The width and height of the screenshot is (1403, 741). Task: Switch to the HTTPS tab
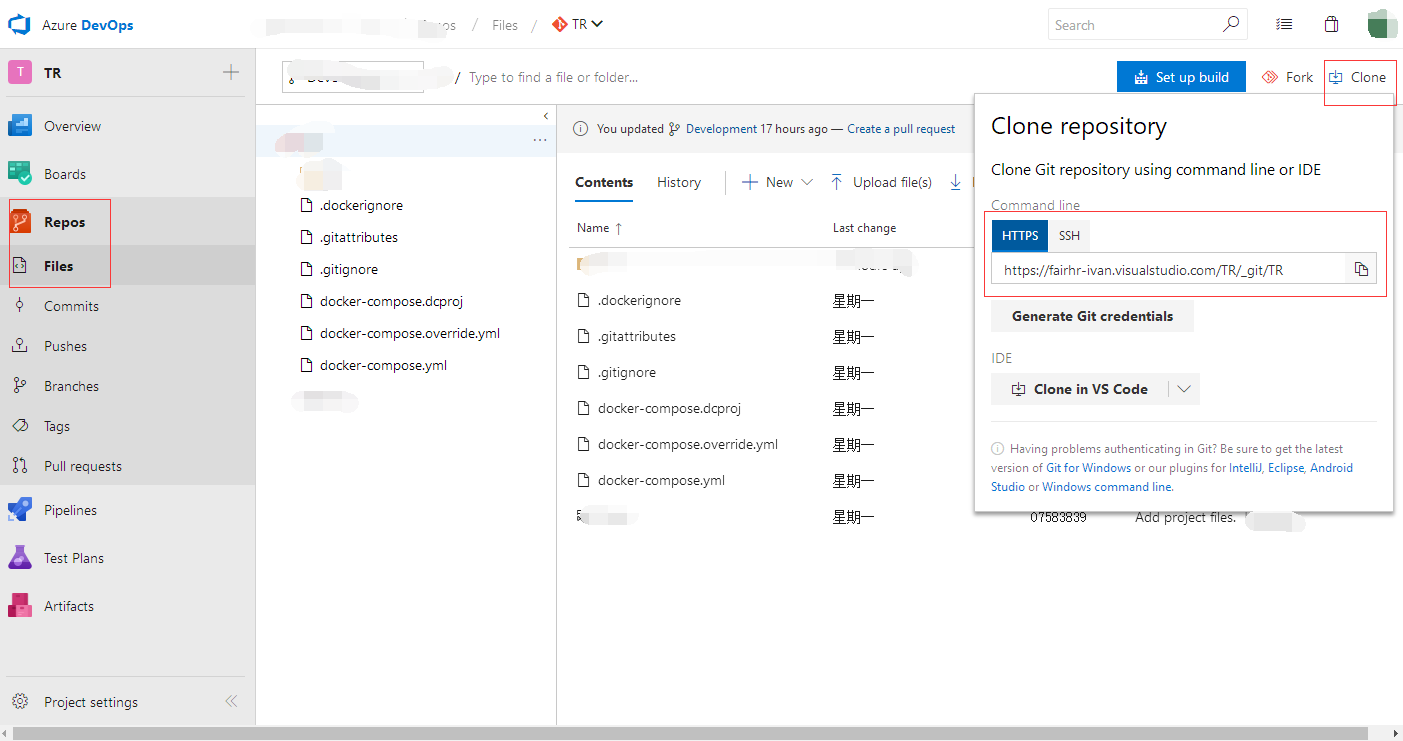point(1020,236)
